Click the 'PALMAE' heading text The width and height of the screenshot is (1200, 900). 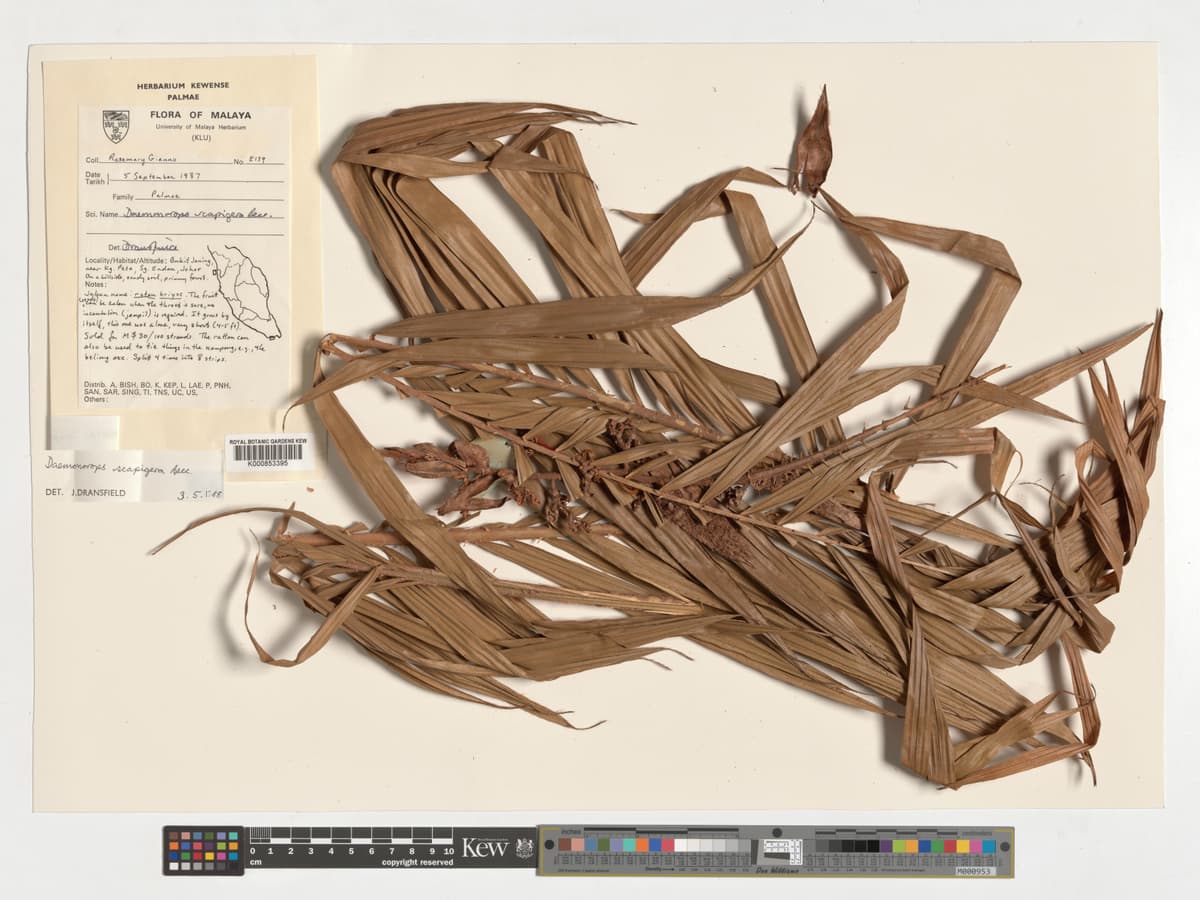183,97
